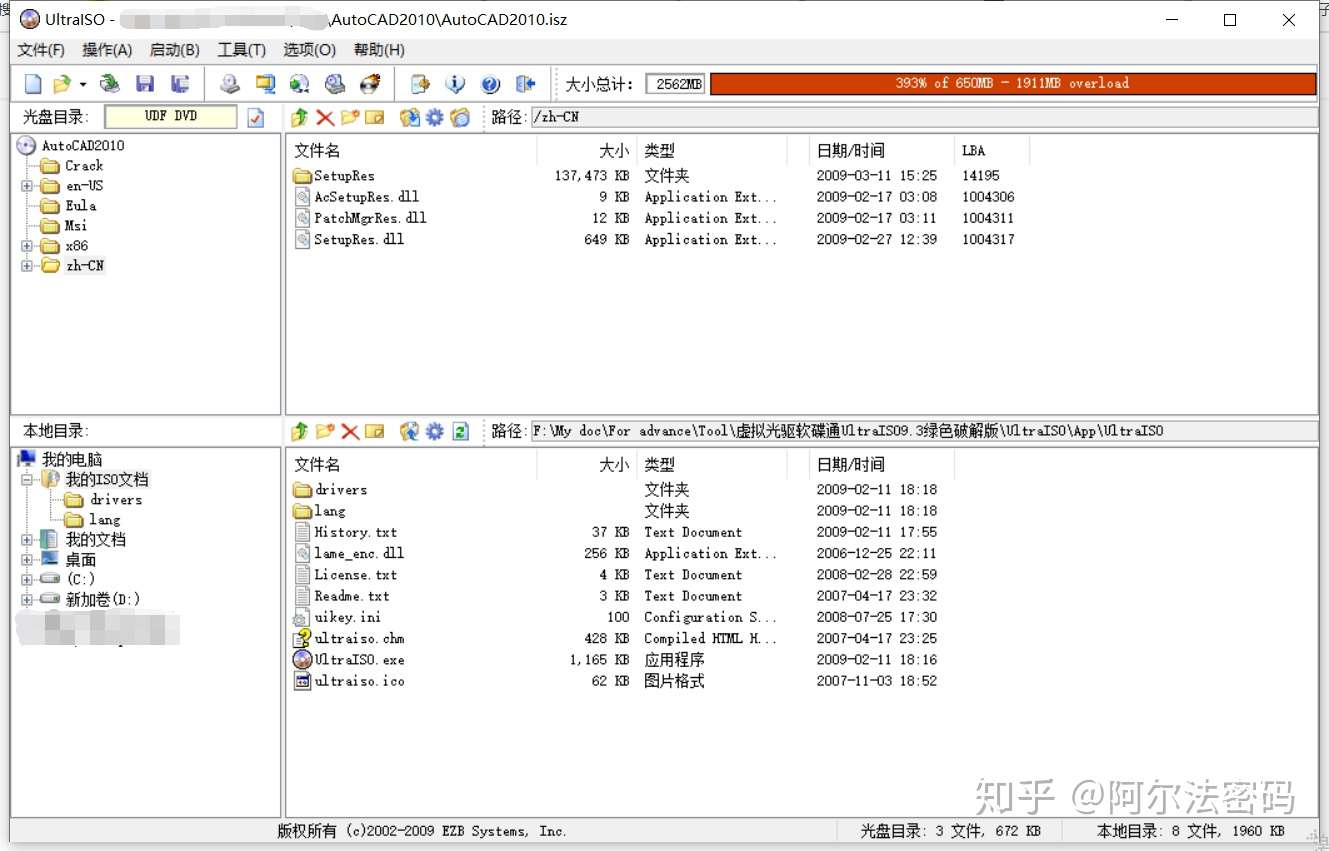Click the UDF DVD media type button
Viewport: 1329px width, 851px height.
tap(171, 117)
